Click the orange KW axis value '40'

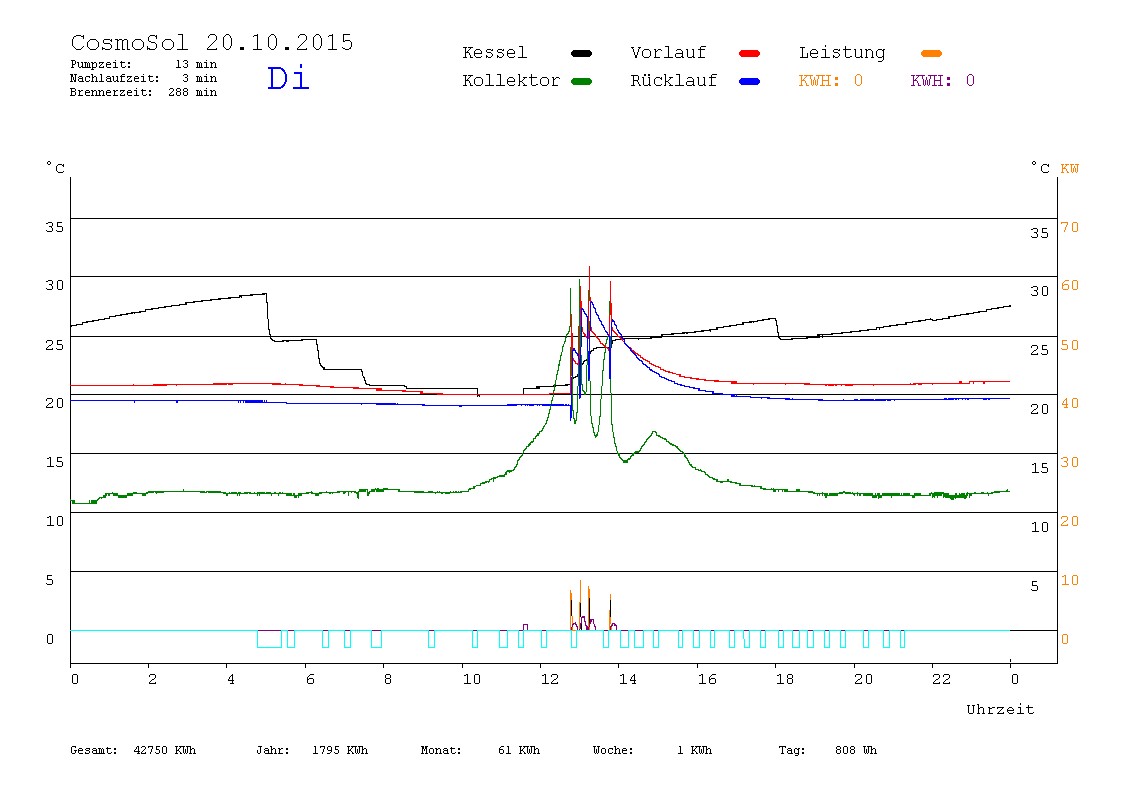[x=1070, y=403]
